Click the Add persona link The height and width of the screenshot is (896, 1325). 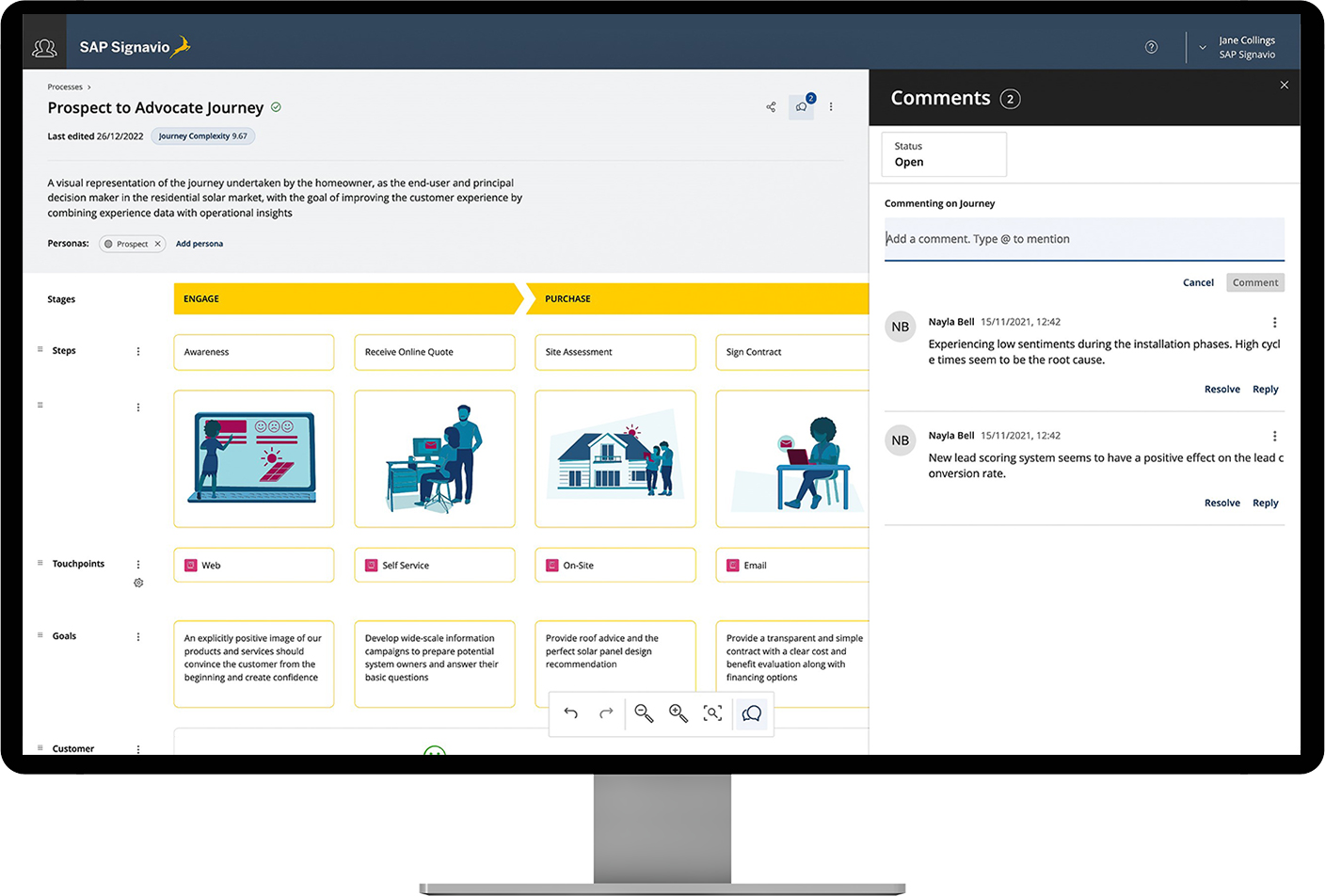199,243
